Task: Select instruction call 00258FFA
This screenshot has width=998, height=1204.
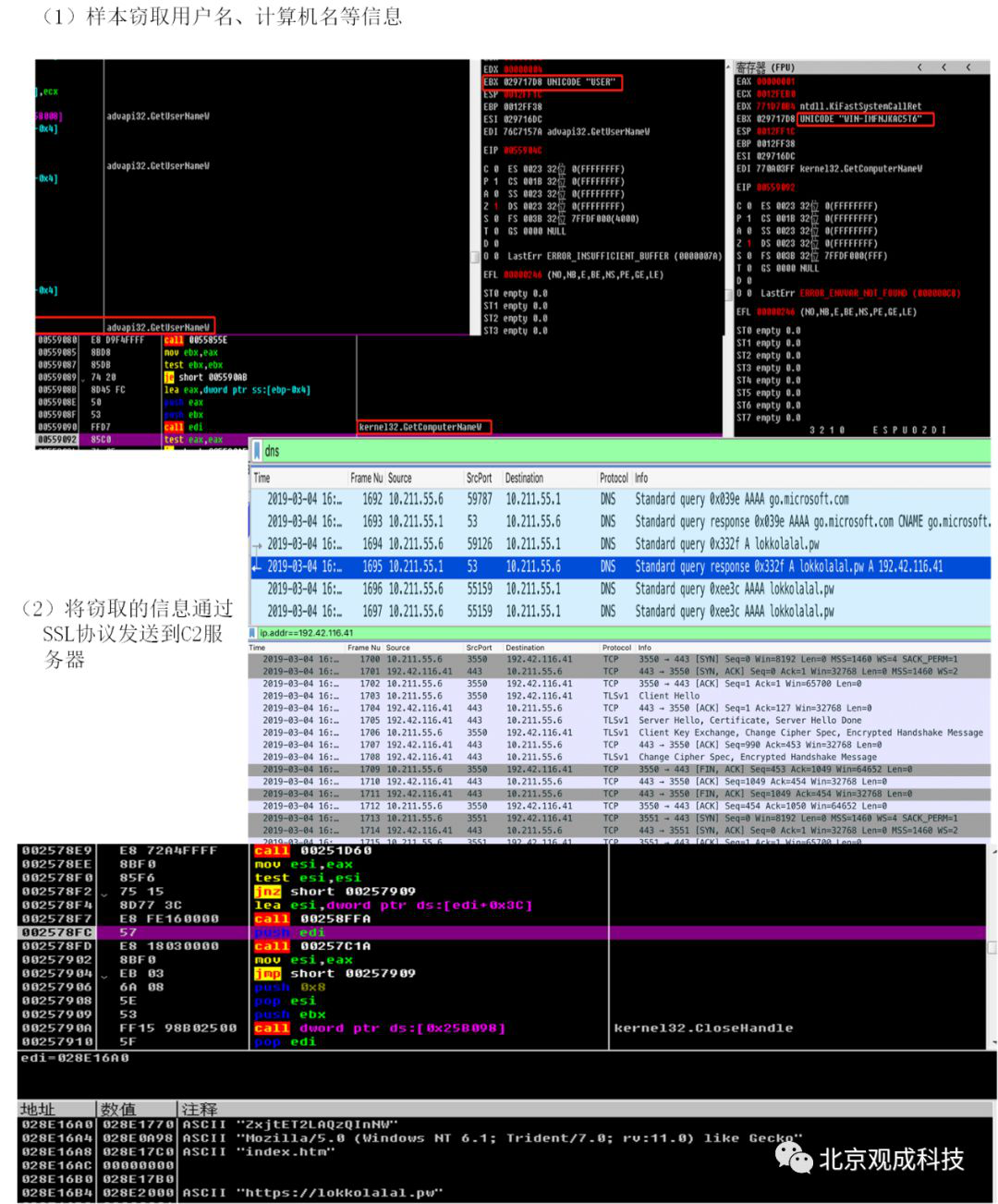Action: click(314, 919)
